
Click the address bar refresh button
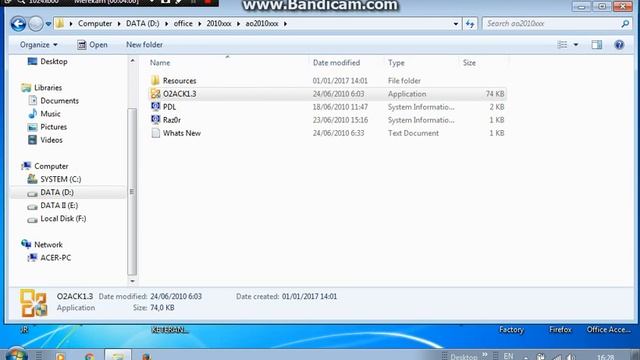point(470,24)
